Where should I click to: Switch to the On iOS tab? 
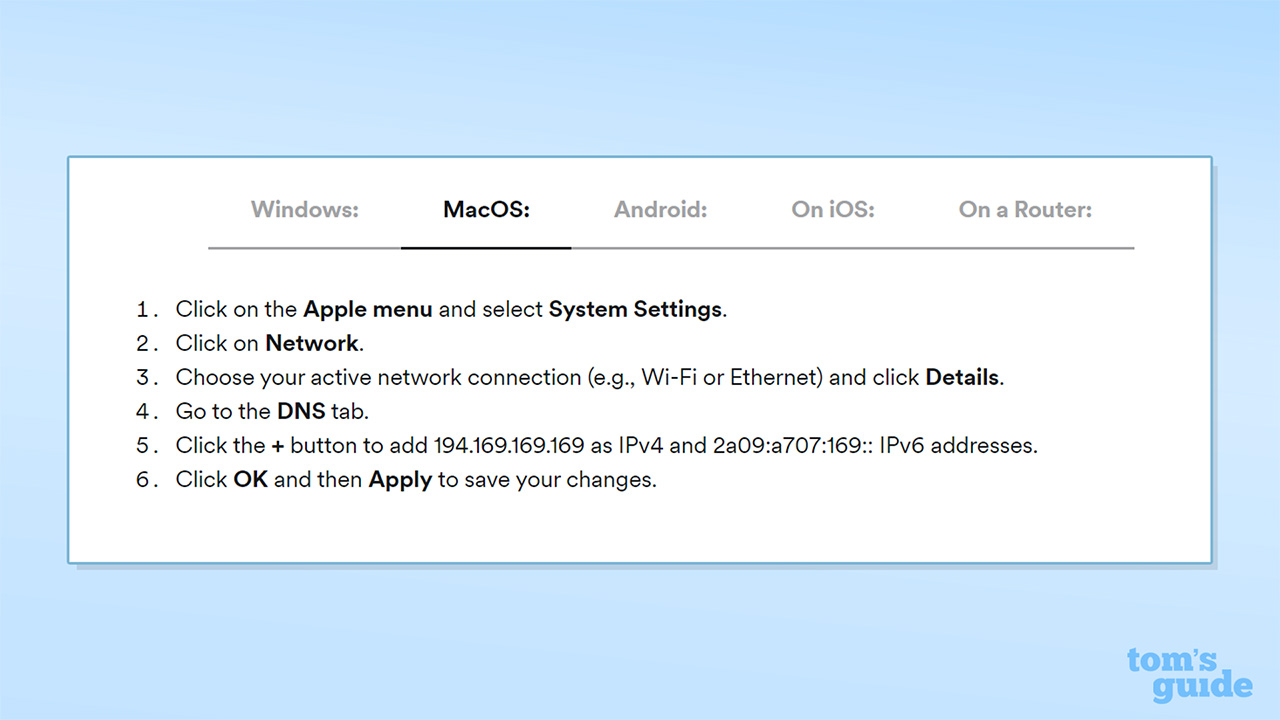click(833, 210)
